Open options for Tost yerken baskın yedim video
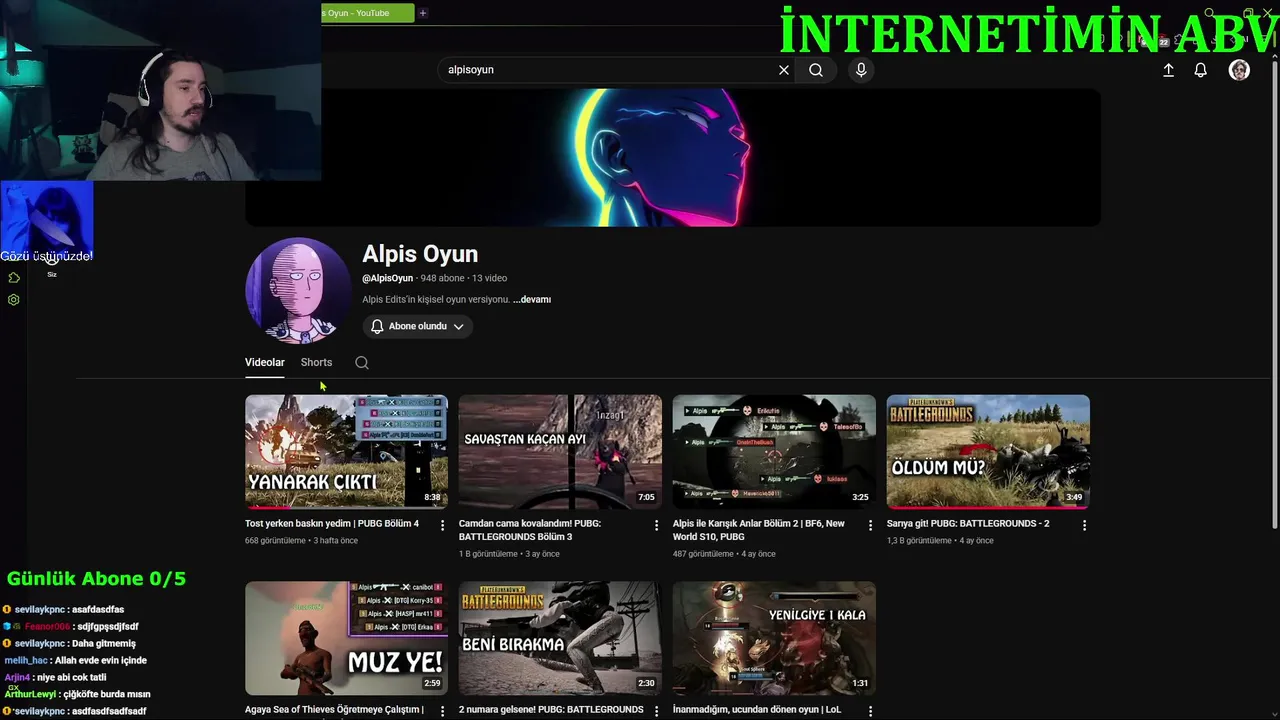Viewport: 1280px width, 720px height. (x=442, y=525)
